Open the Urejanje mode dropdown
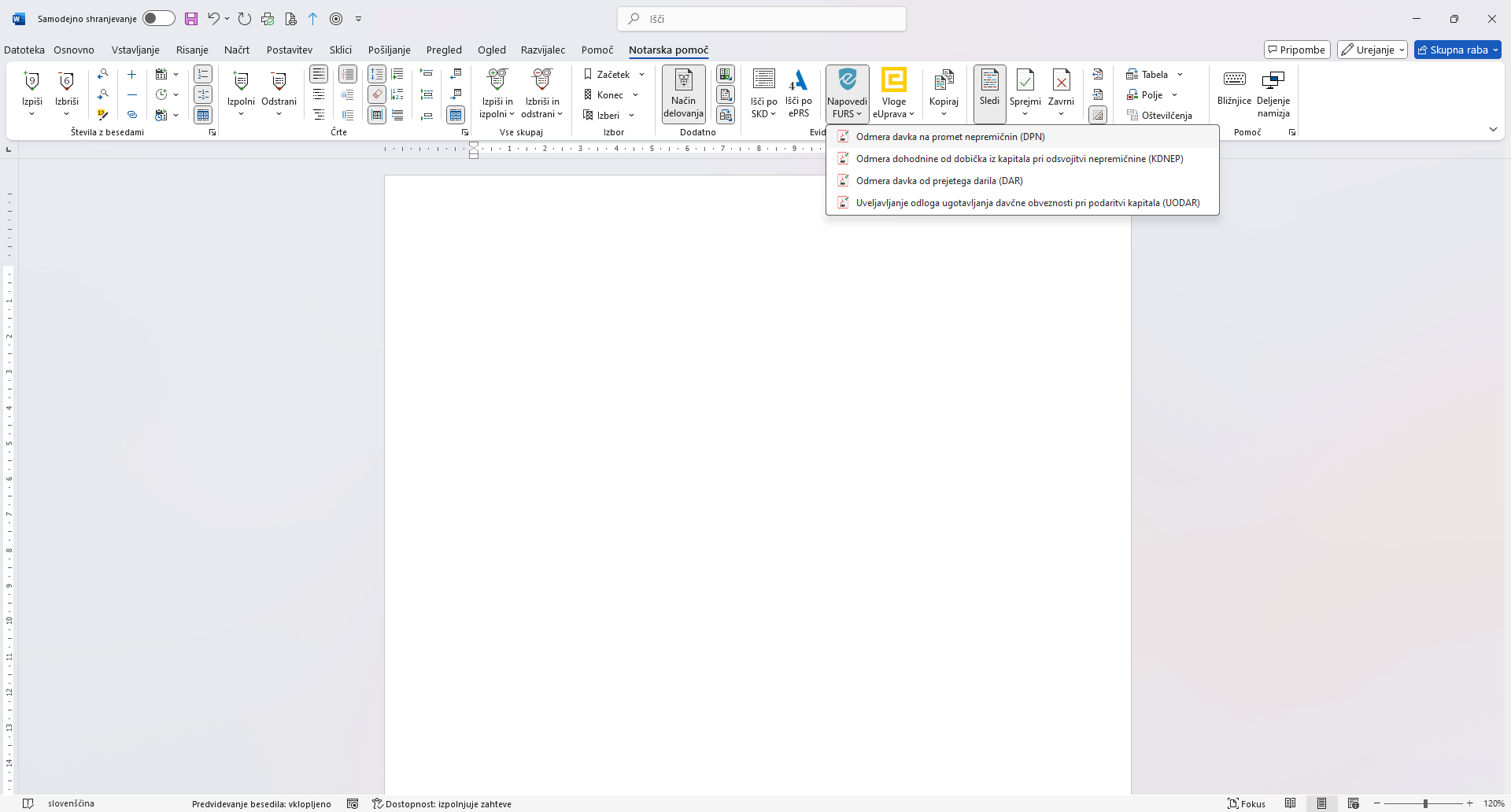The height and width of the screenshot is (812, 1511). 1372,50
